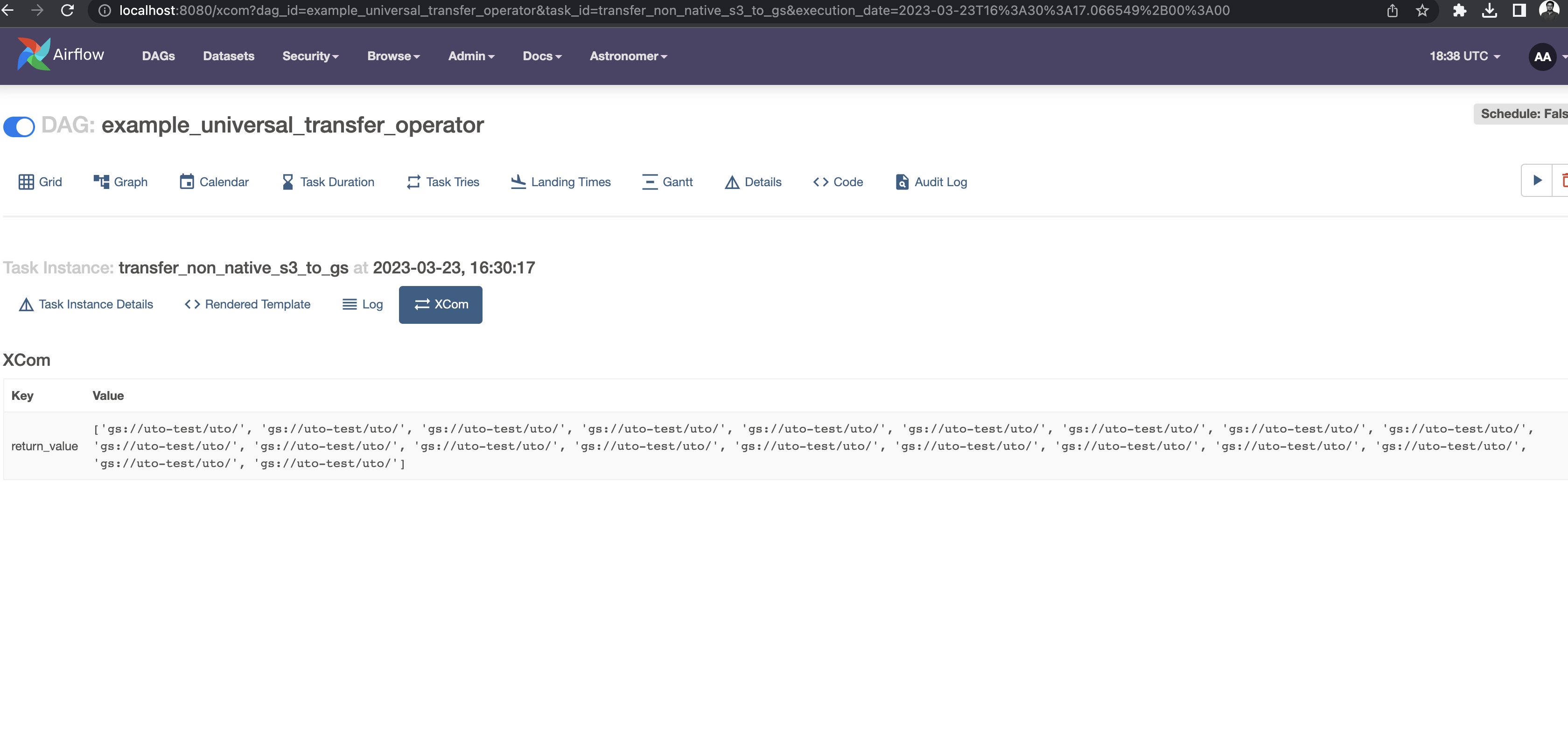View the Audit Log icon

click(x=930, y=182)
